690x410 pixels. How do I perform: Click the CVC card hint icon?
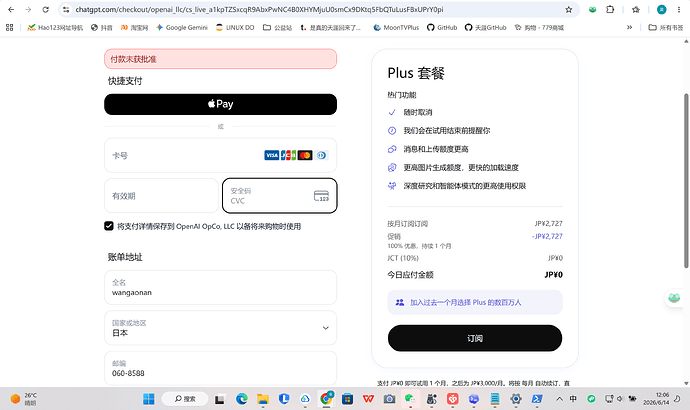click(x=321, y=196)
